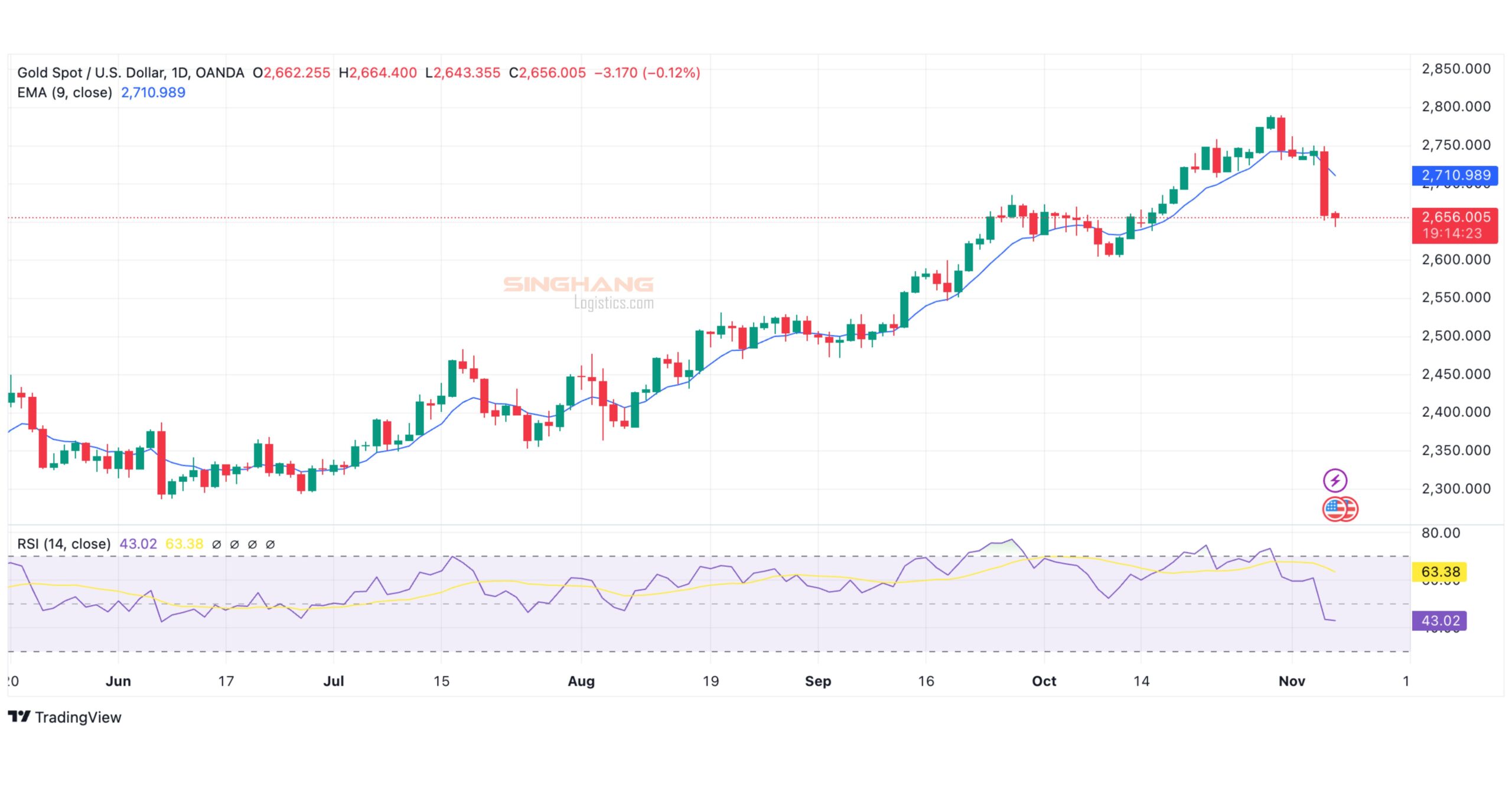Click the 2,800.000 price axis label
1512x789 pixels.
[x=1456, y=107]
